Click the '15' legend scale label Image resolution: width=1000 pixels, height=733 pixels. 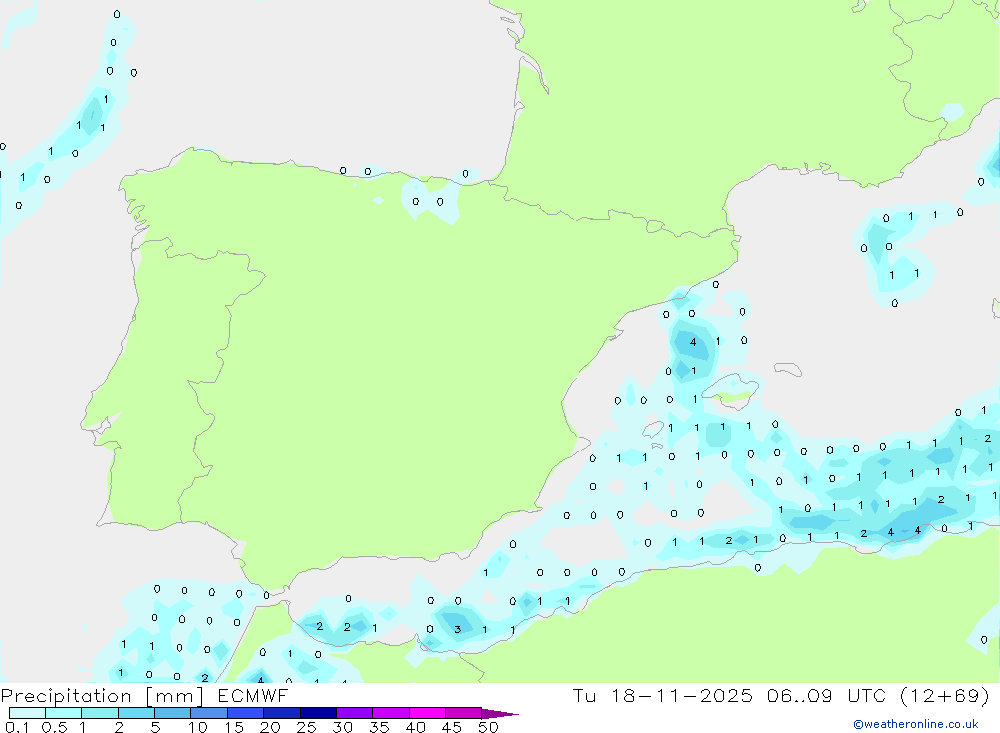234,727
